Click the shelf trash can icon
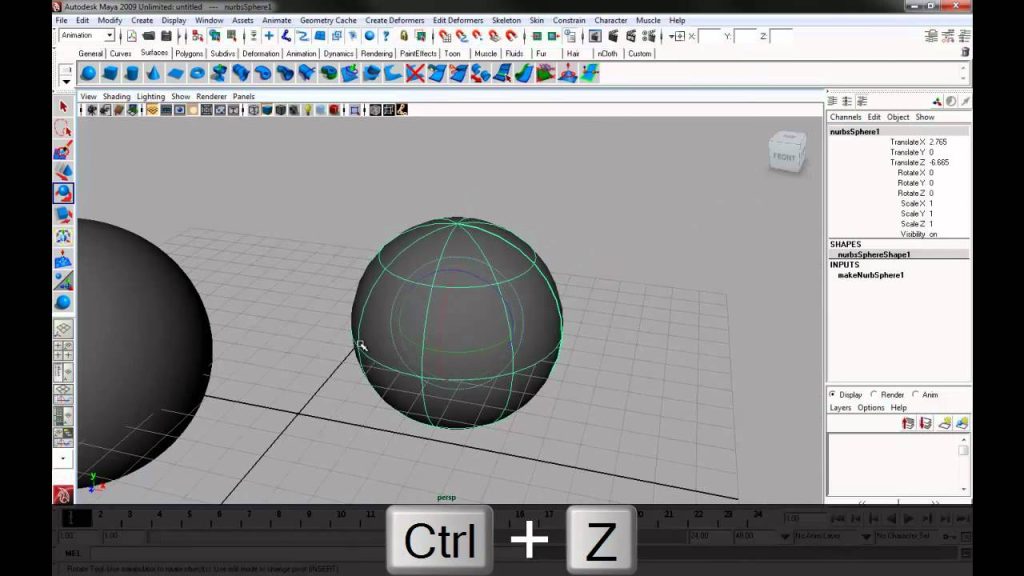The width and height of the screenshot is (1024, 576). tap(965, 53)
